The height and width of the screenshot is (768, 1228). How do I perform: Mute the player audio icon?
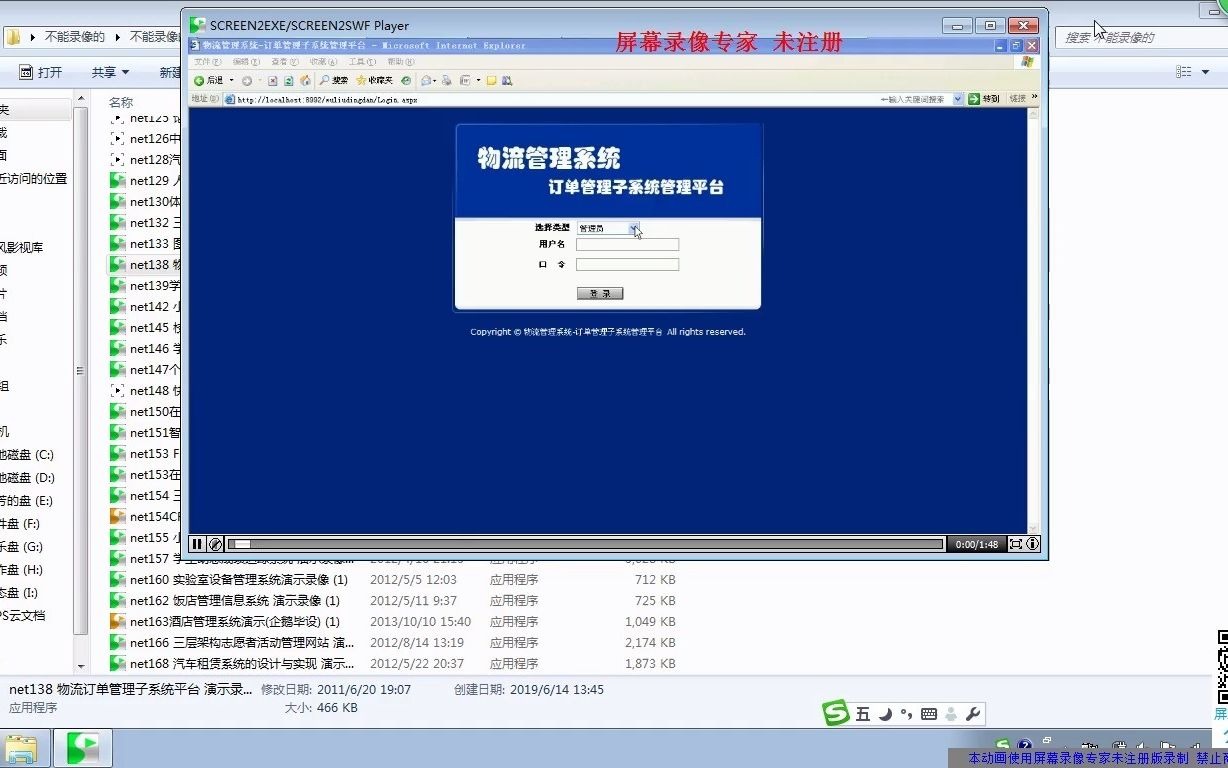coord(215,543)
